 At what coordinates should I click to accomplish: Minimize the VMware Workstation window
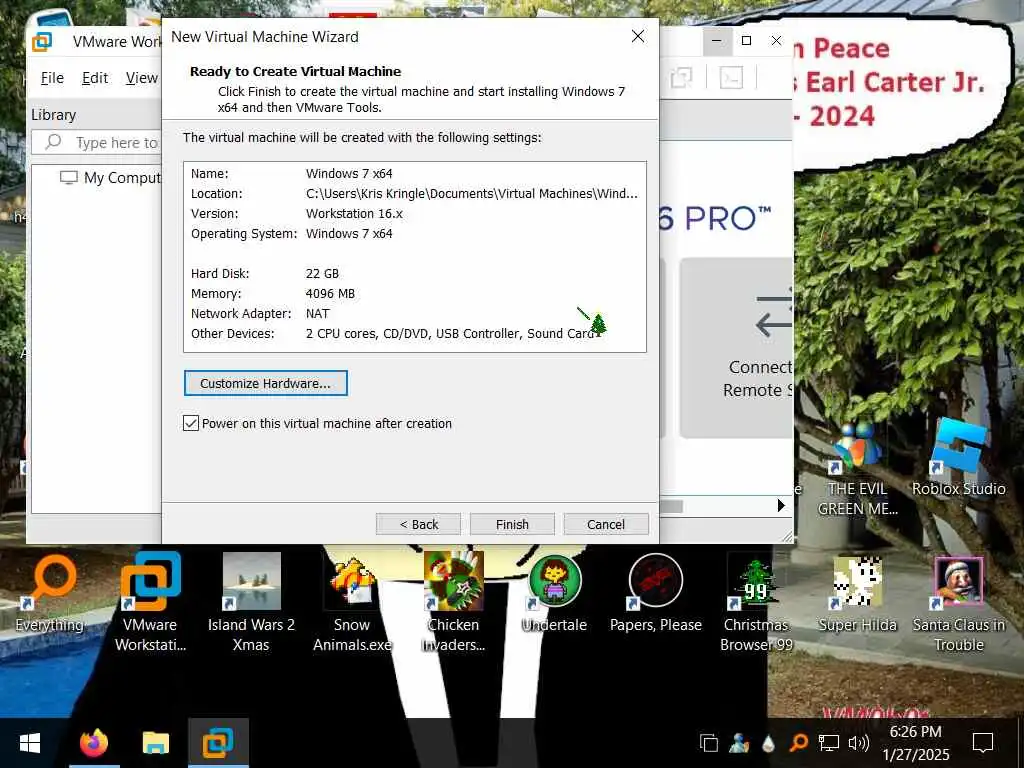pyautogui.click(x=716, y=40)
